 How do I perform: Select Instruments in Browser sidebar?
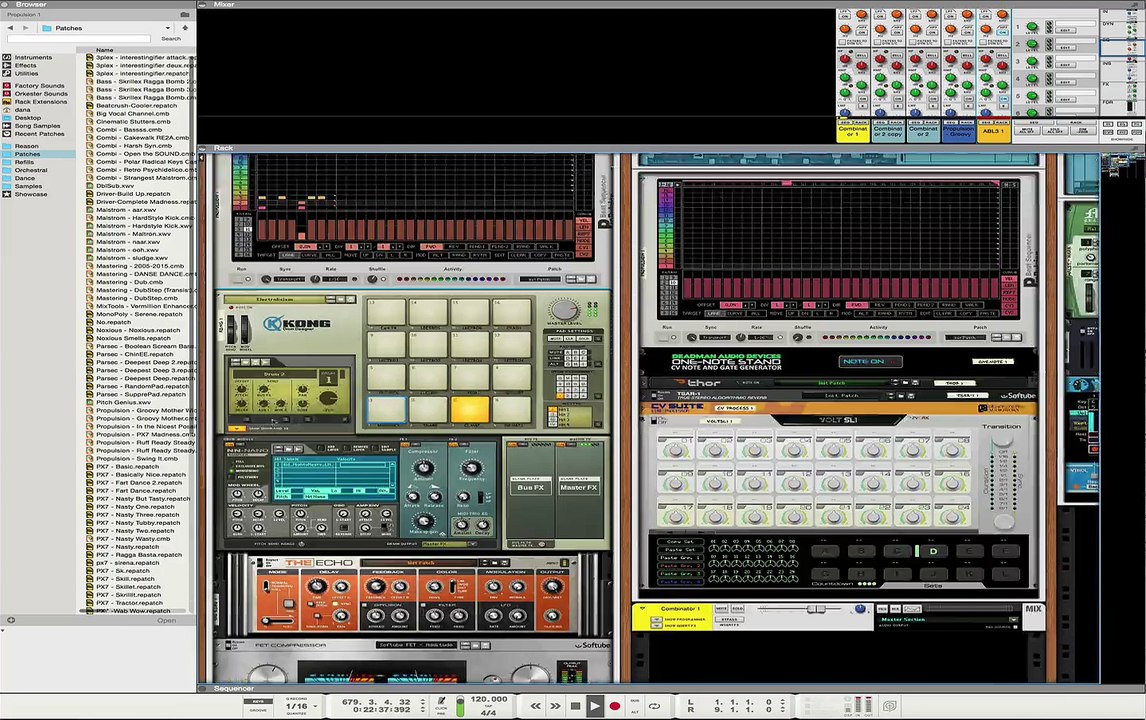point(34,57)
